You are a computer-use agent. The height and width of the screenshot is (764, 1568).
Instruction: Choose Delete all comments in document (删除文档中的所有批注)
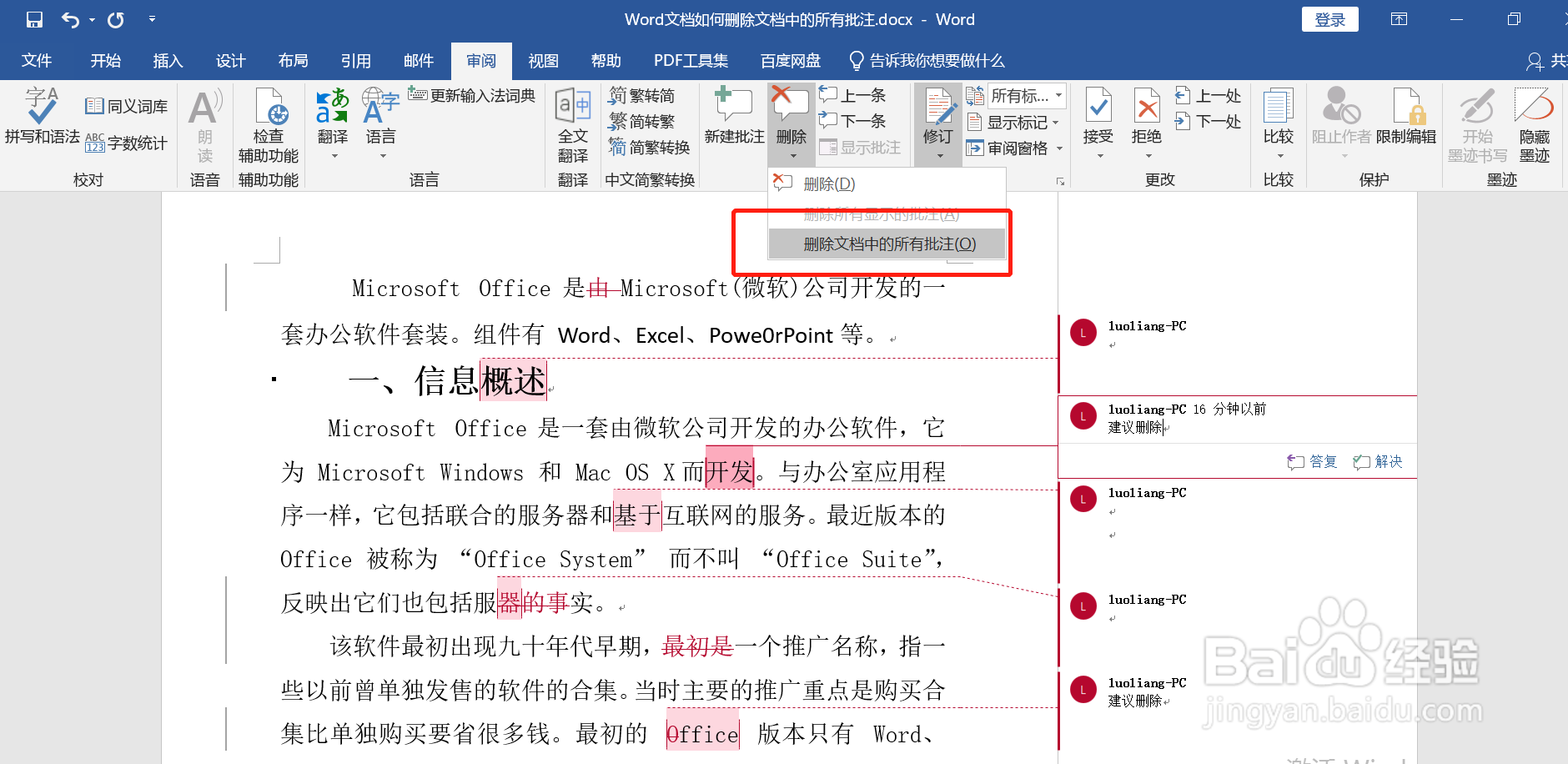[887, 244]
